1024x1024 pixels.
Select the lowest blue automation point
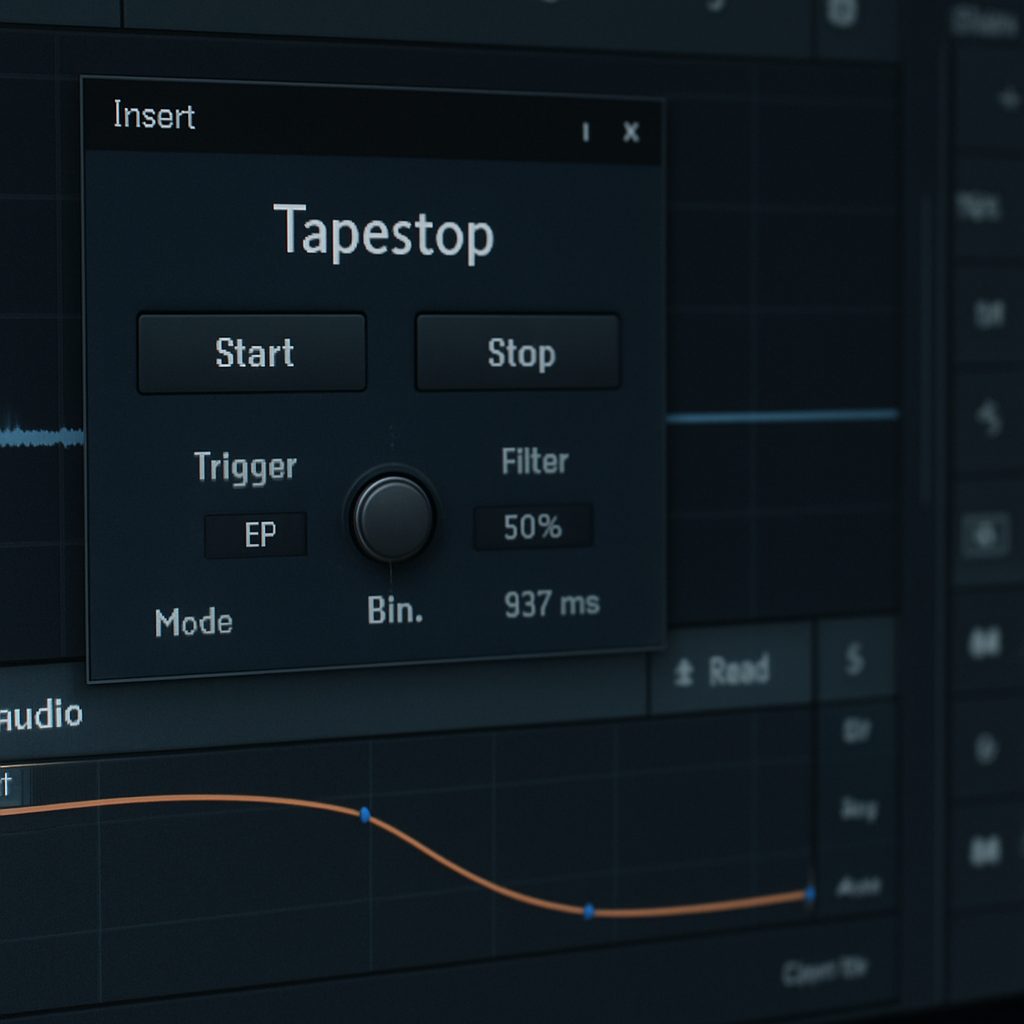coord(589,911)
